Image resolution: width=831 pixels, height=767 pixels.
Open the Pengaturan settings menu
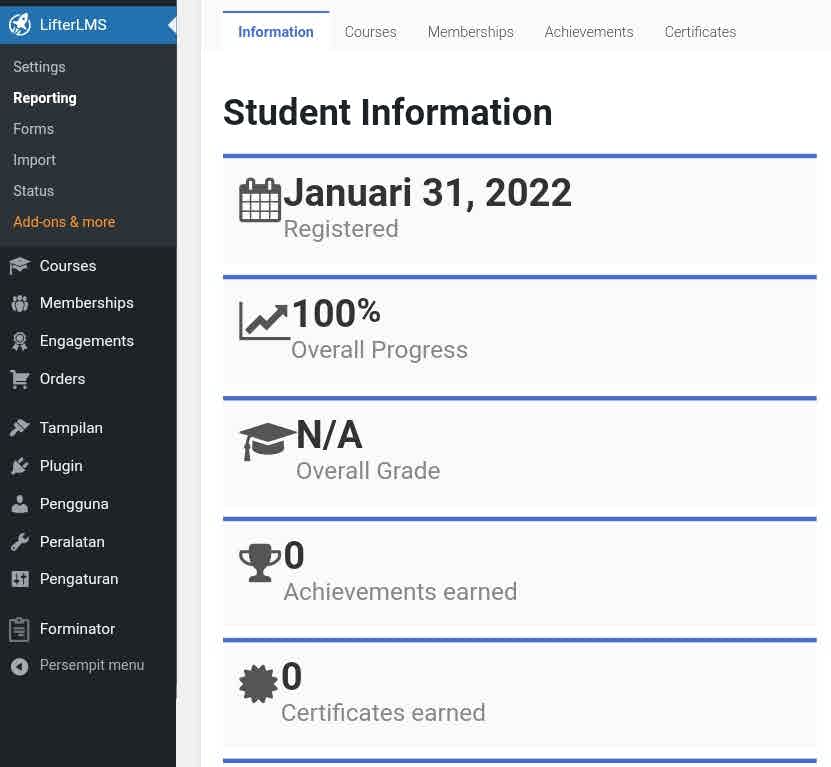click(x=78, y=579)
